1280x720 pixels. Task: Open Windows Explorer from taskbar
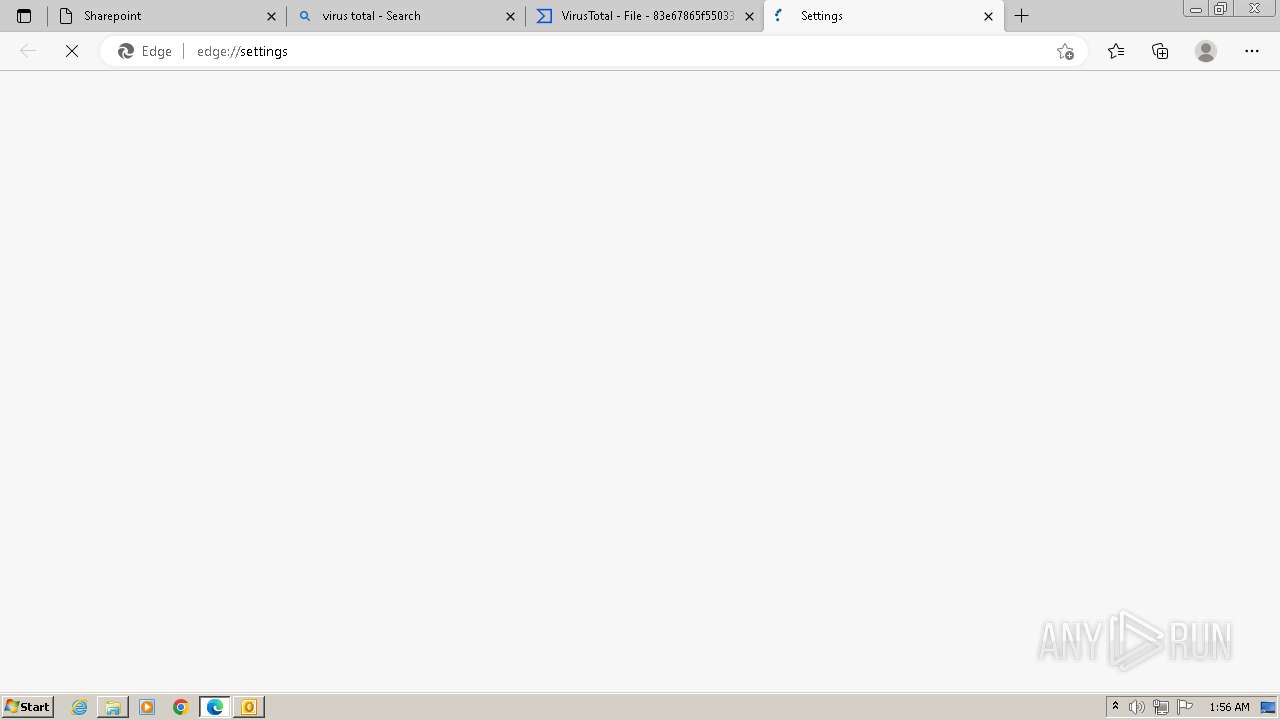click(113, 707)
